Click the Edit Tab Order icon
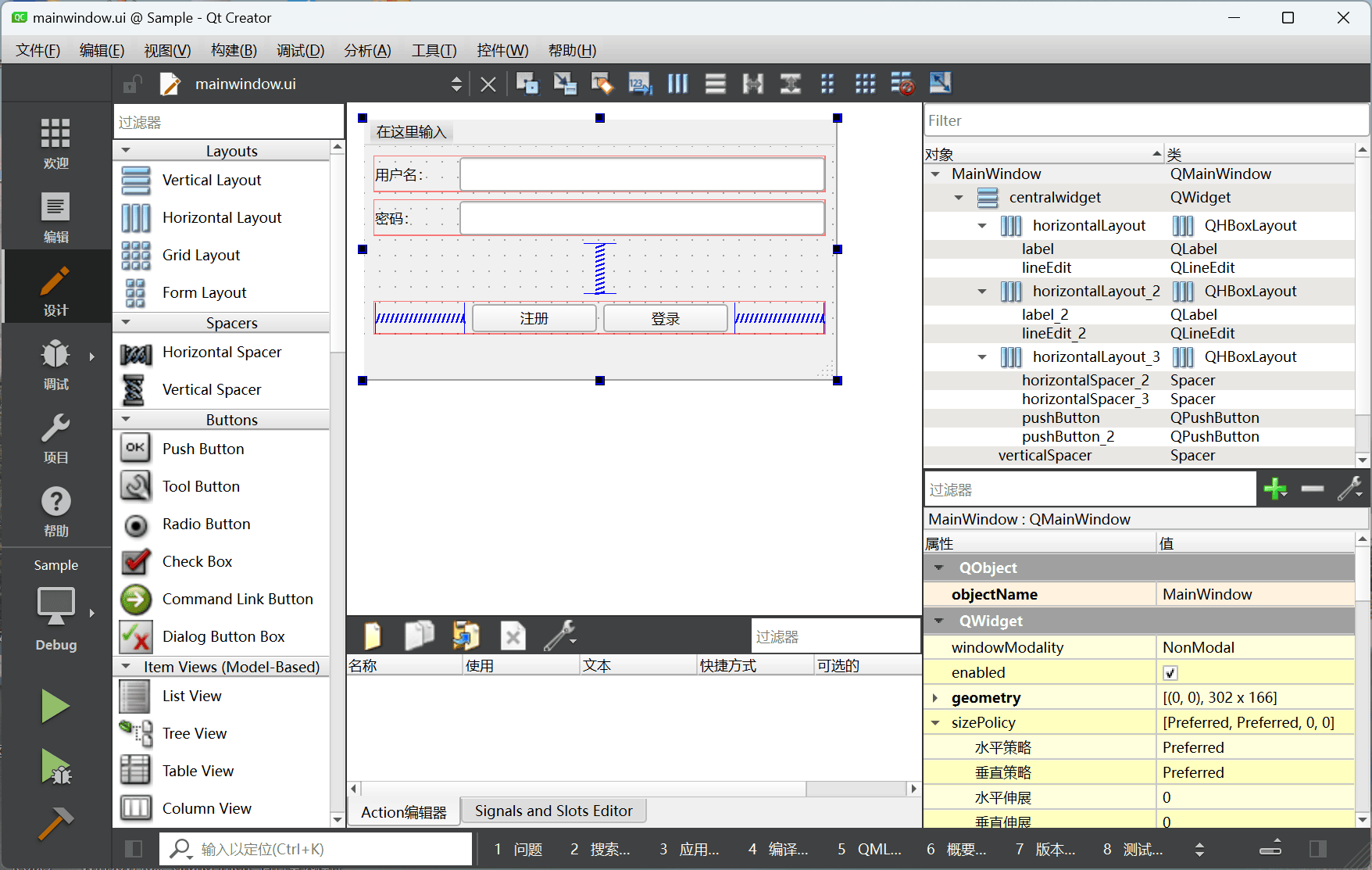 point(640,84)
